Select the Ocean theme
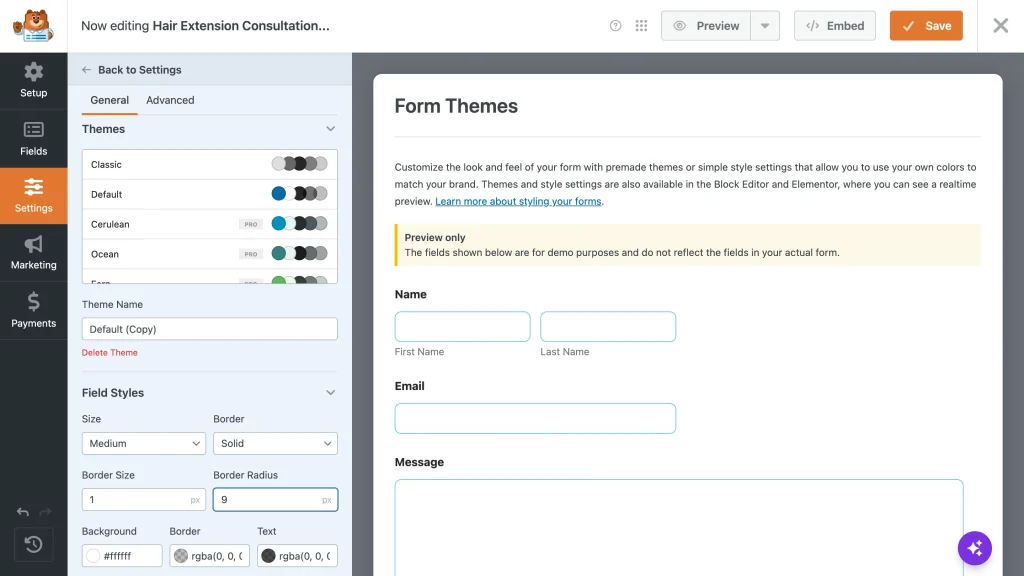This screenshot has width=1024, height=576. pos(210,254)
